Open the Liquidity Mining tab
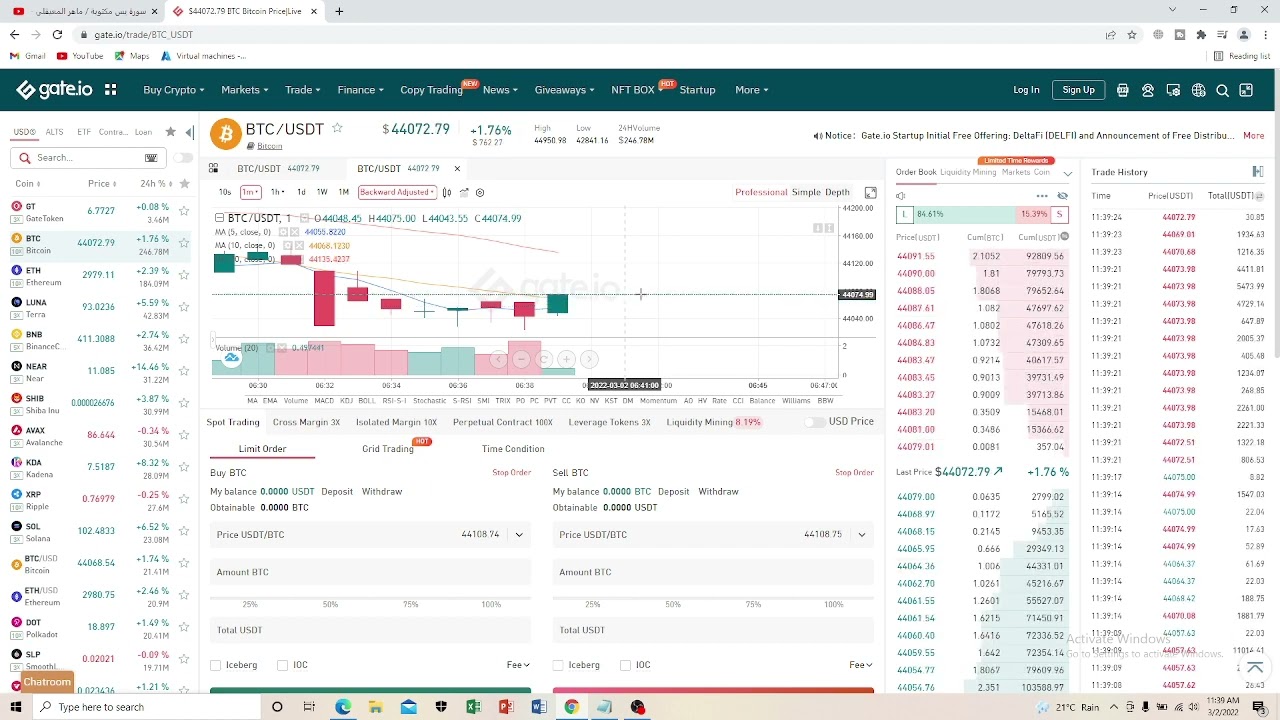The height and width of the screenshot is (720, 1280). [x=968, y=172]
